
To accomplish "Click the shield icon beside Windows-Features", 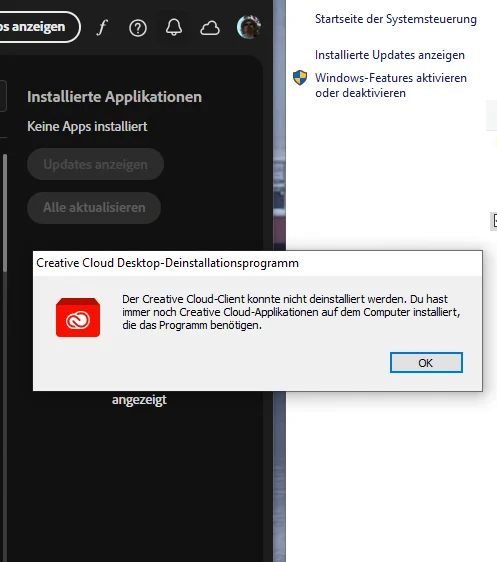I will pyautogui.click(x=300, y=77).
